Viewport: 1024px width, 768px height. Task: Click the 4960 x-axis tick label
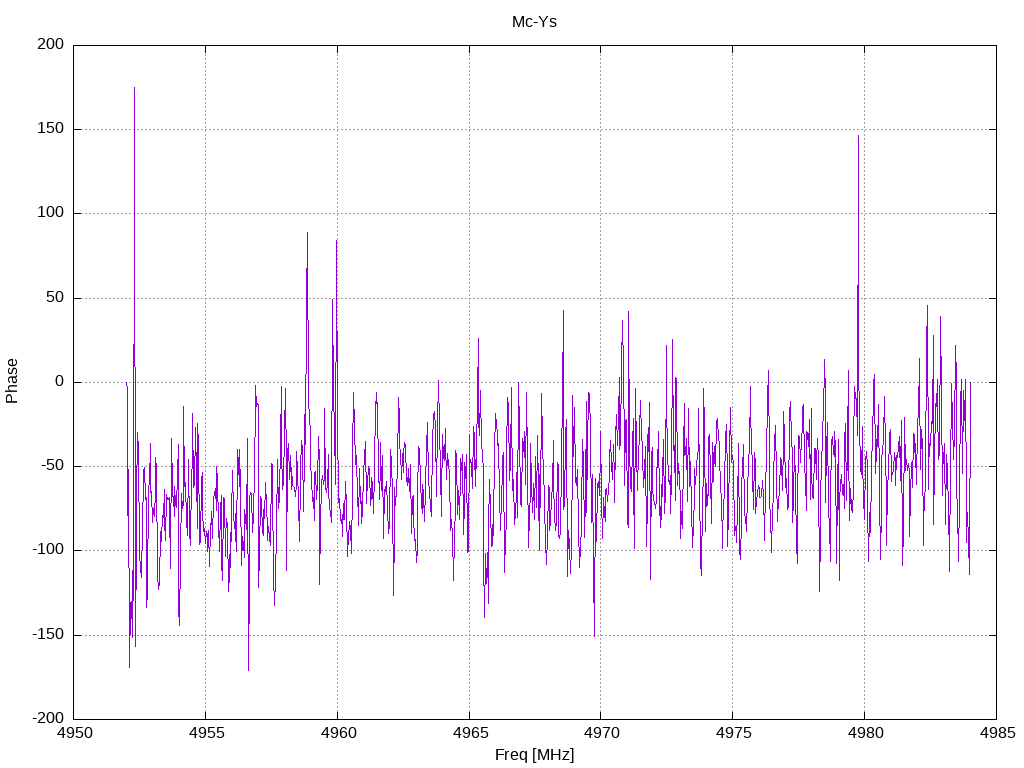[338, 733]
